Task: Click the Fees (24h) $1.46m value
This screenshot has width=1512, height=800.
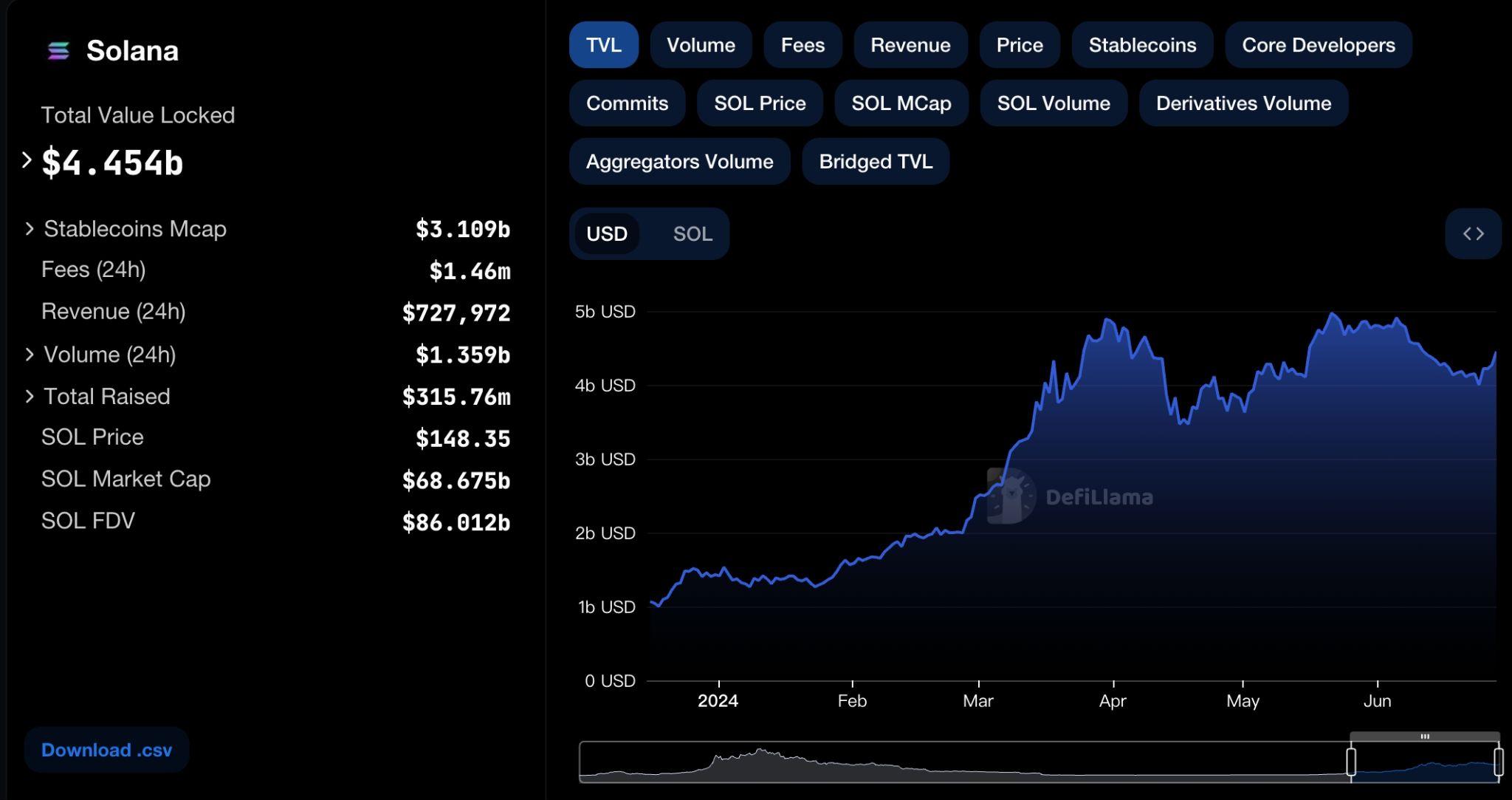Action: click(470, 271)
